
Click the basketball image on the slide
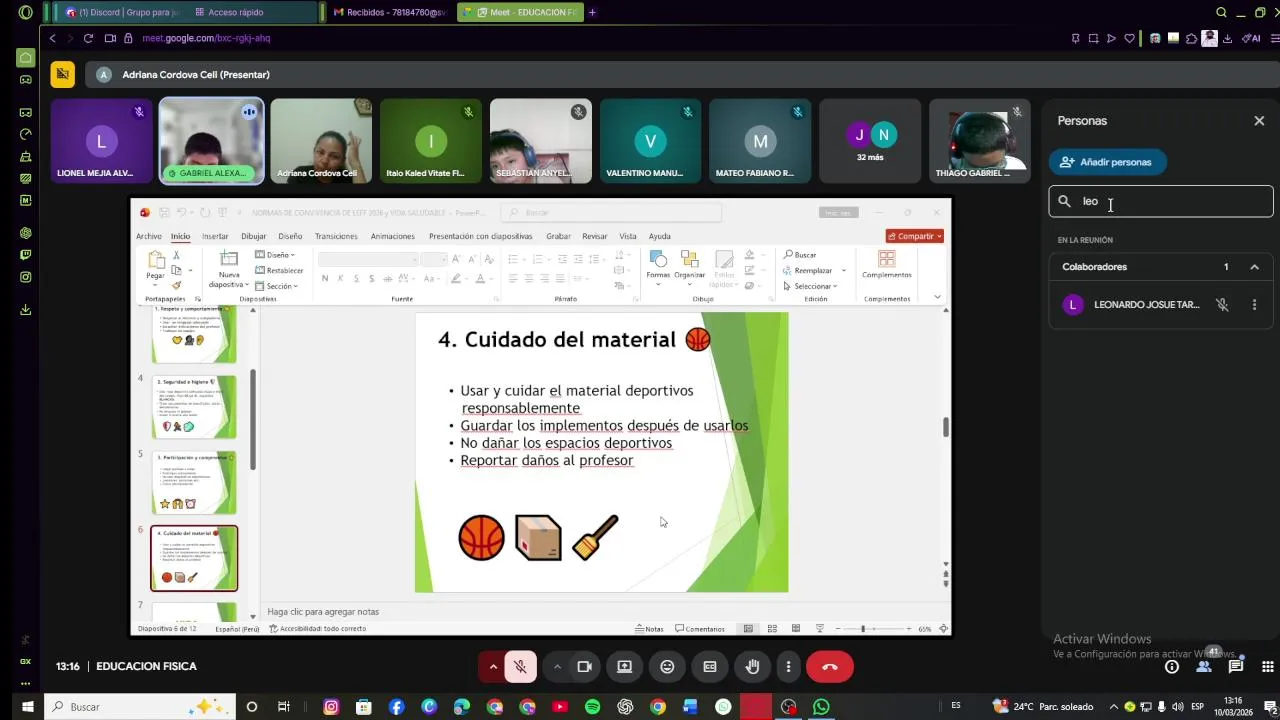click(481, 538)
